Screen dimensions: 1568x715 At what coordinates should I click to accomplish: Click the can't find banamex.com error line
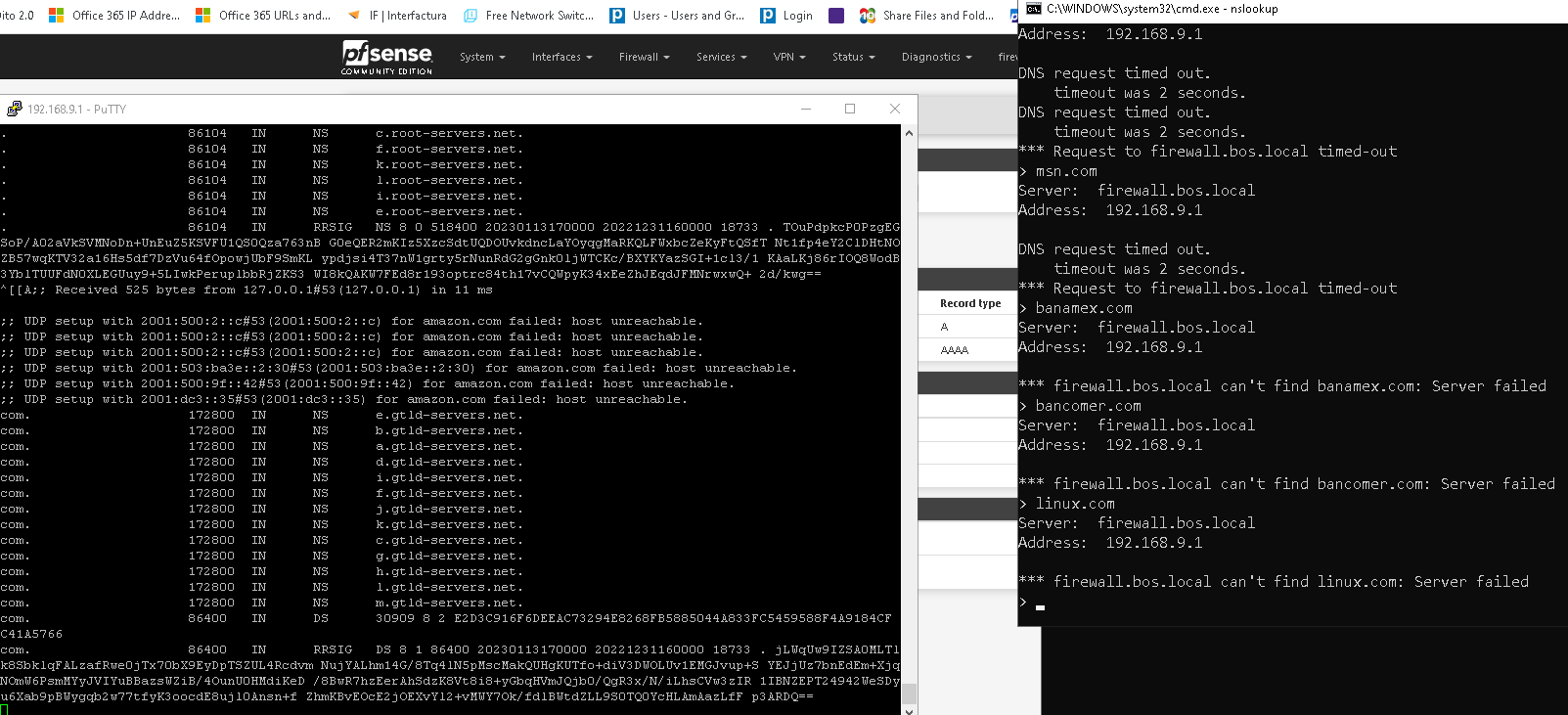(x=1282, y=386)
